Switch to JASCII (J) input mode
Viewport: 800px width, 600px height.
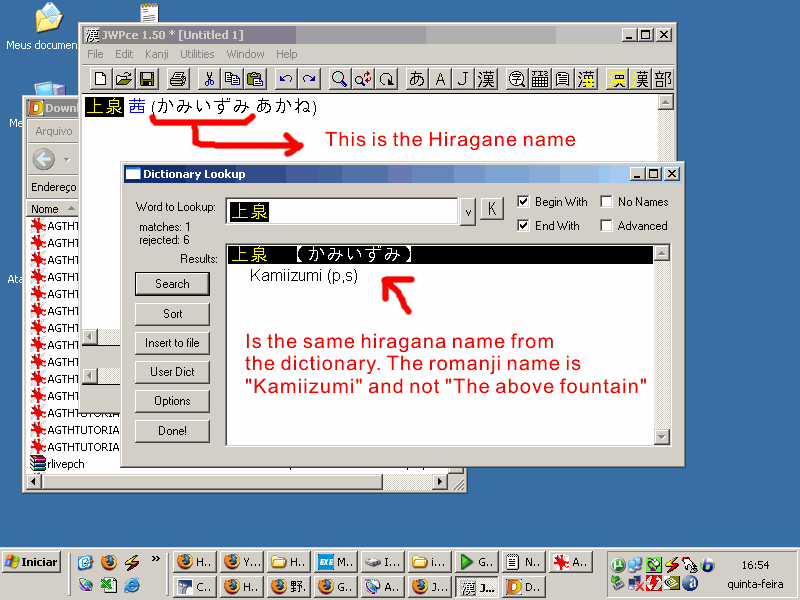463,79
